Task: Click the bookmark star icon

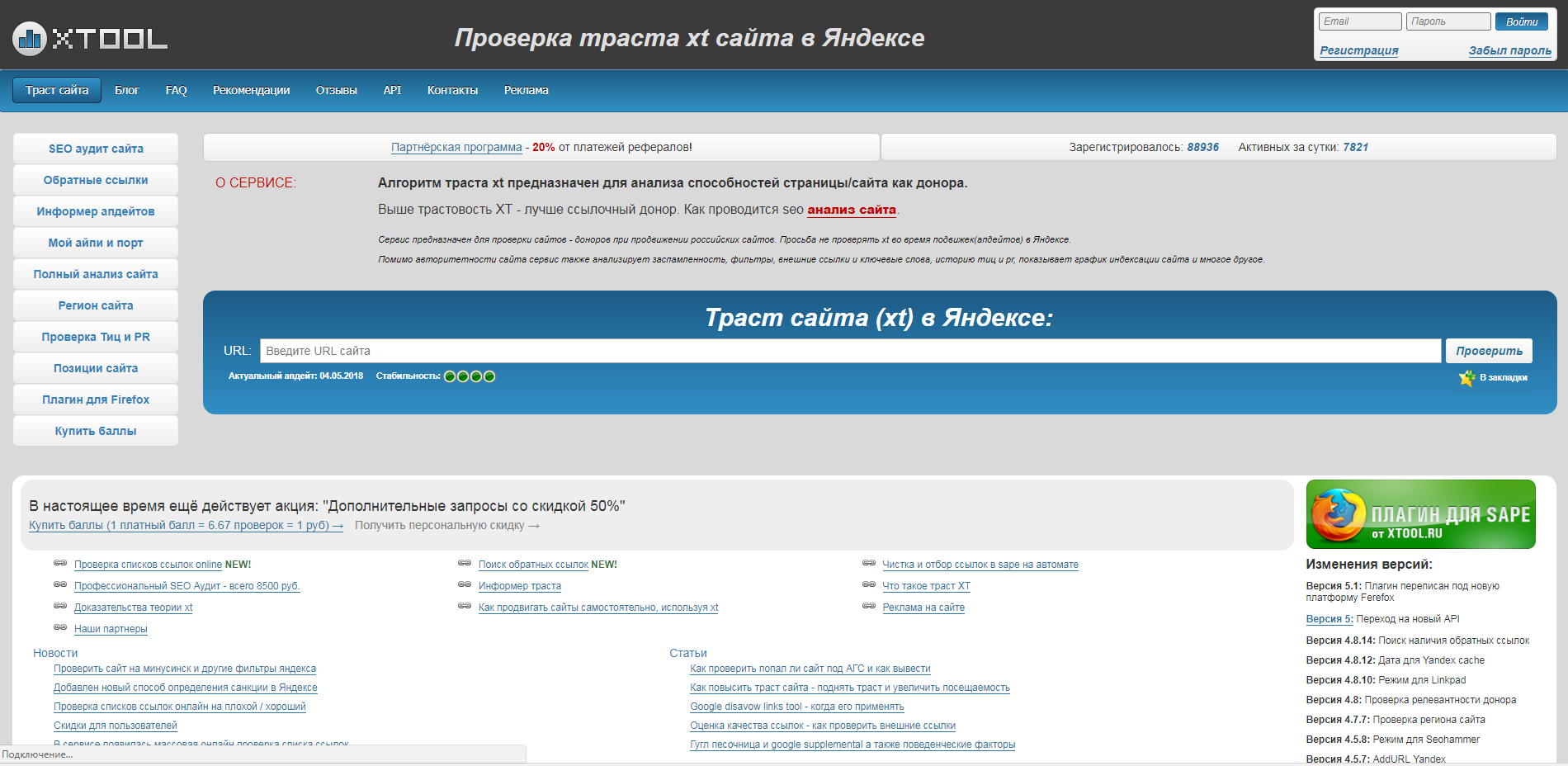Action: (x=1466, y=378)
